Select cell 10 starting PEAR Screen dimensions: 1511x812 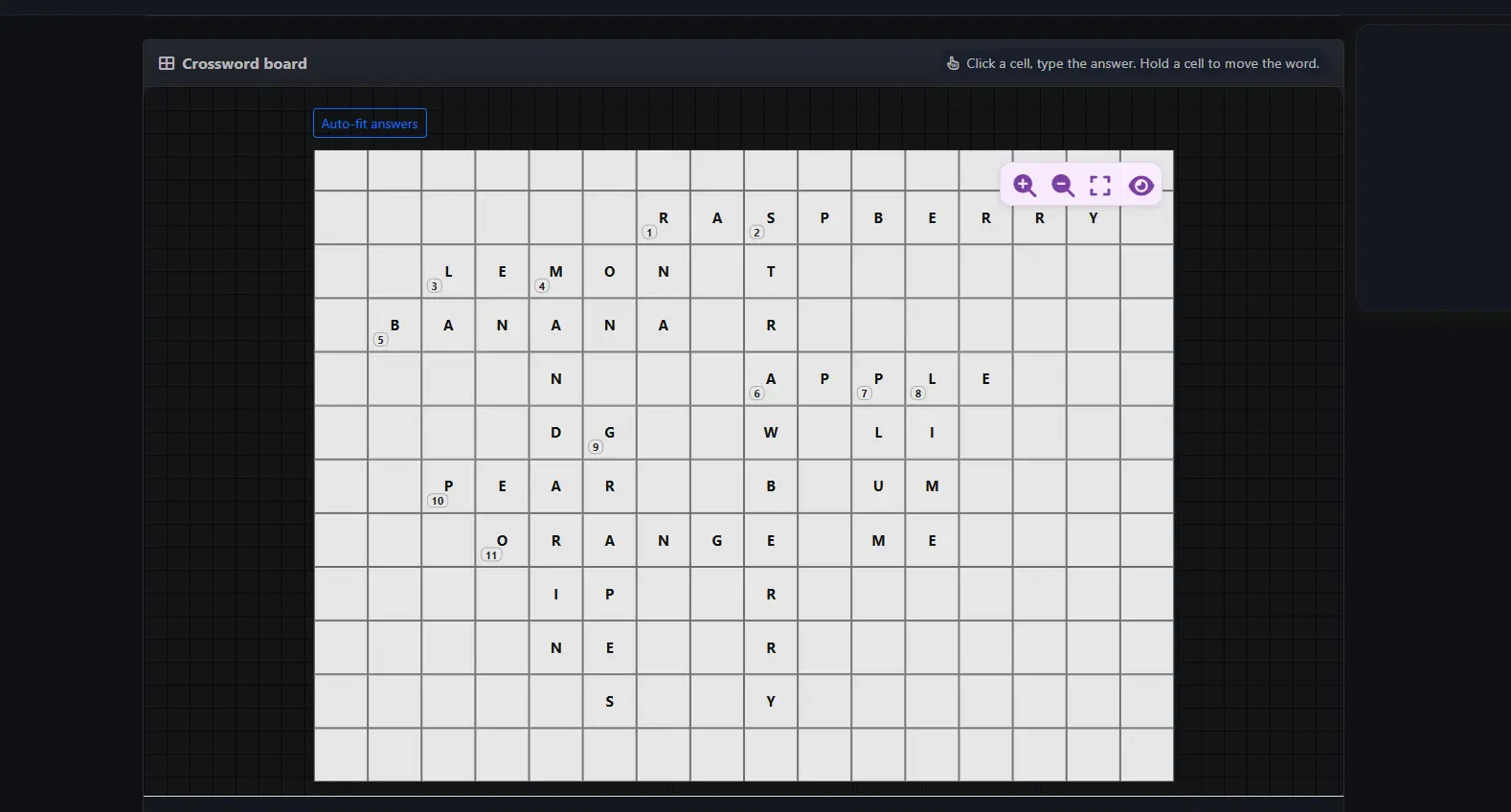(448, 485)
